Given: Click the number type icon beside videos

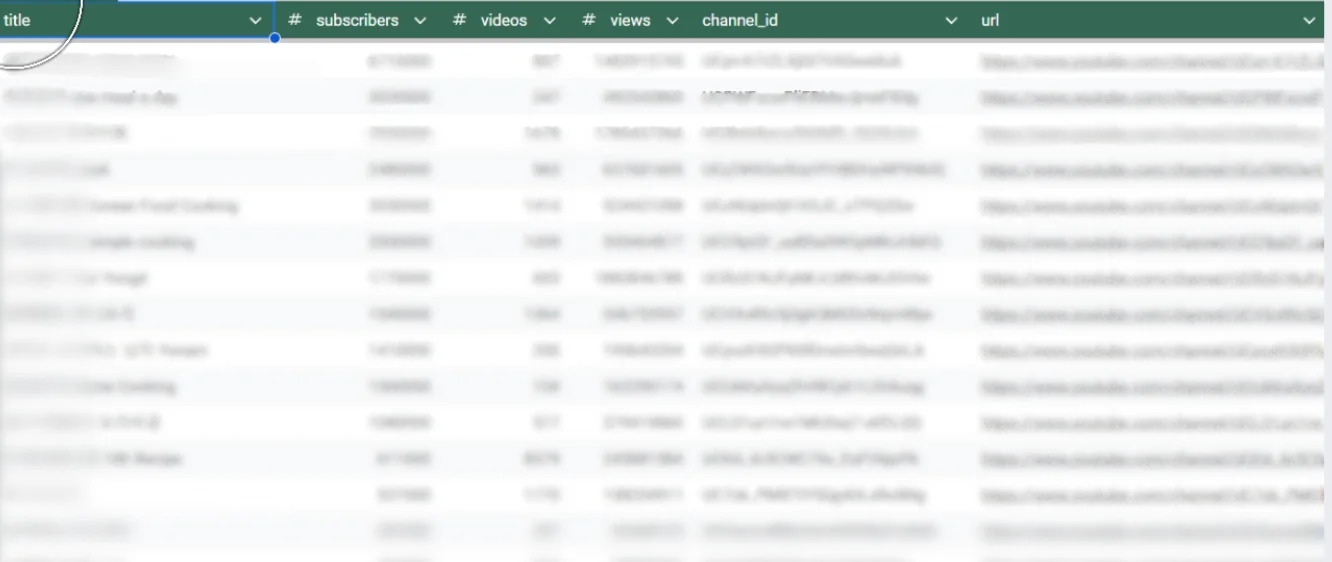Looking at the screenshot, I should click(x=459, y=20).
